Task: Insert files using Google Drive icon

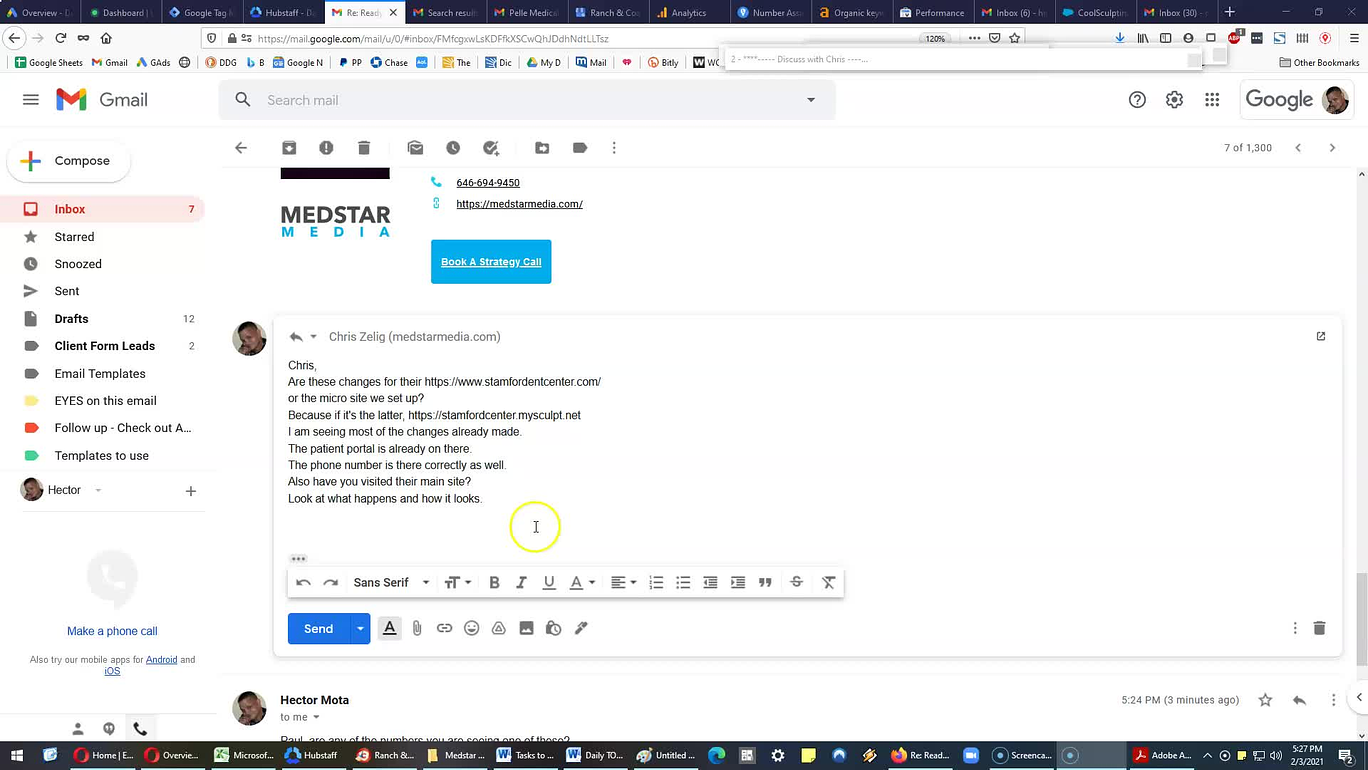Action: pos(498,628)
